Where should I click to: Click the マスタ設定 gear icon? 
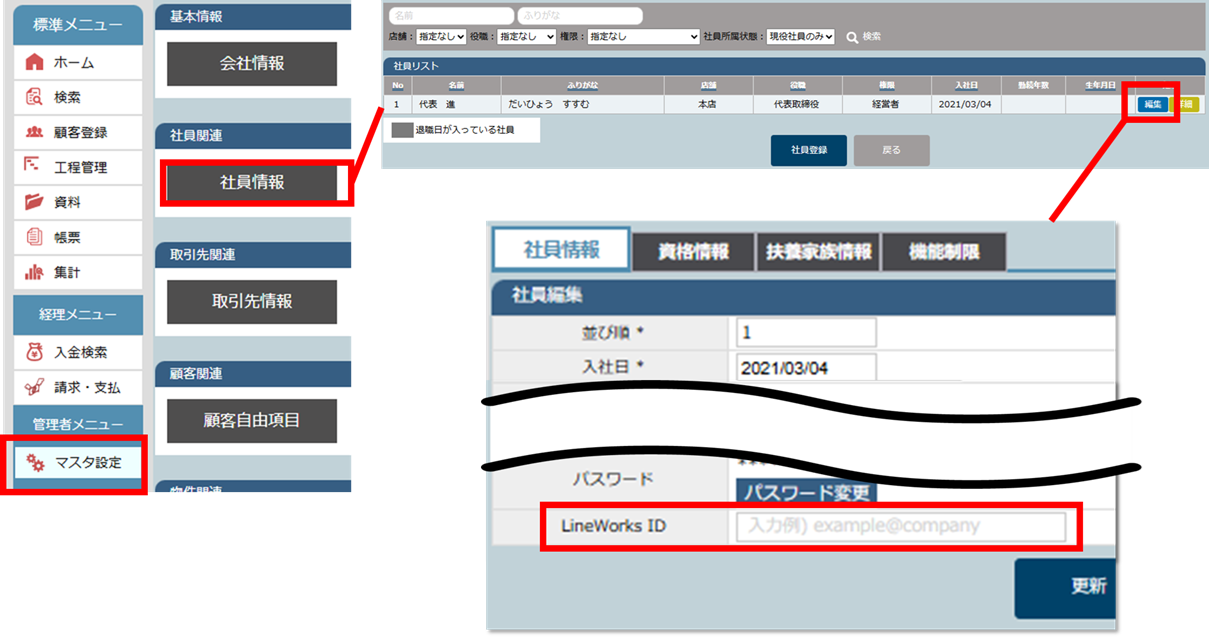click(x=36, y=462)
